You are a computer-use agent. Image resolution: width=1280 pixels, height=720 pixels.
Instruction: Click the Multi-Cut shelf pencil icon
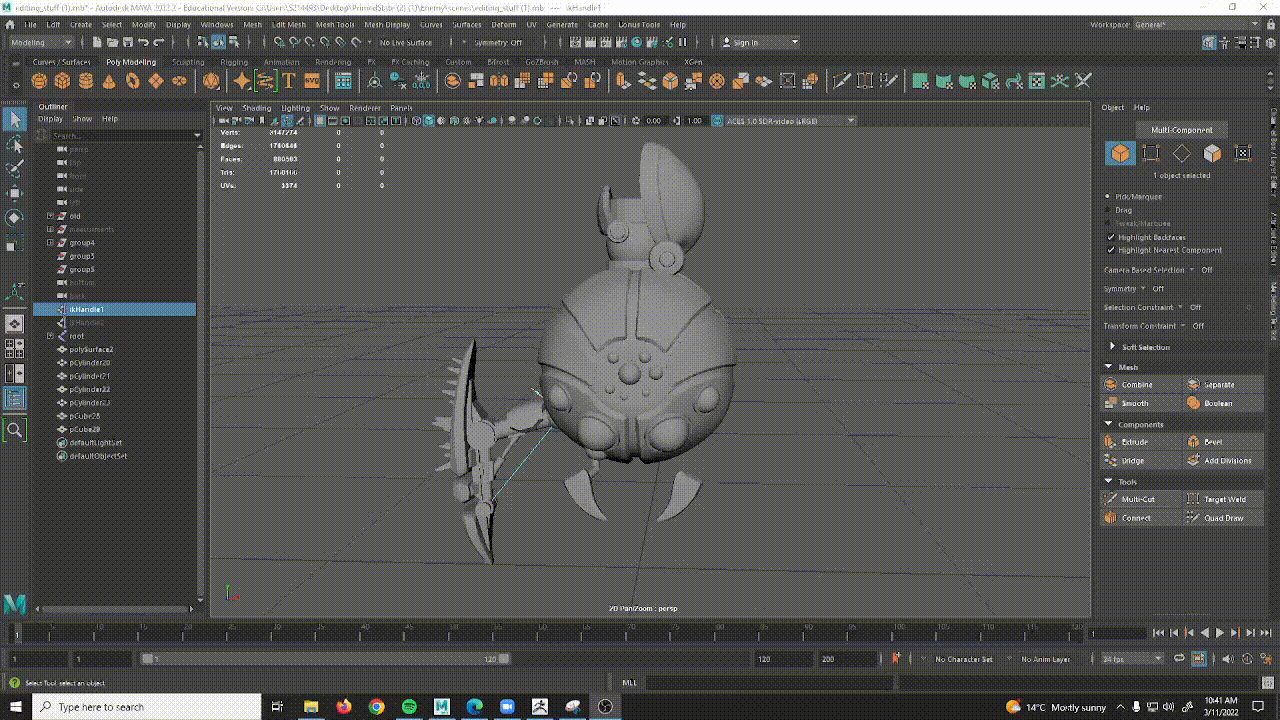tap(842, 81)
